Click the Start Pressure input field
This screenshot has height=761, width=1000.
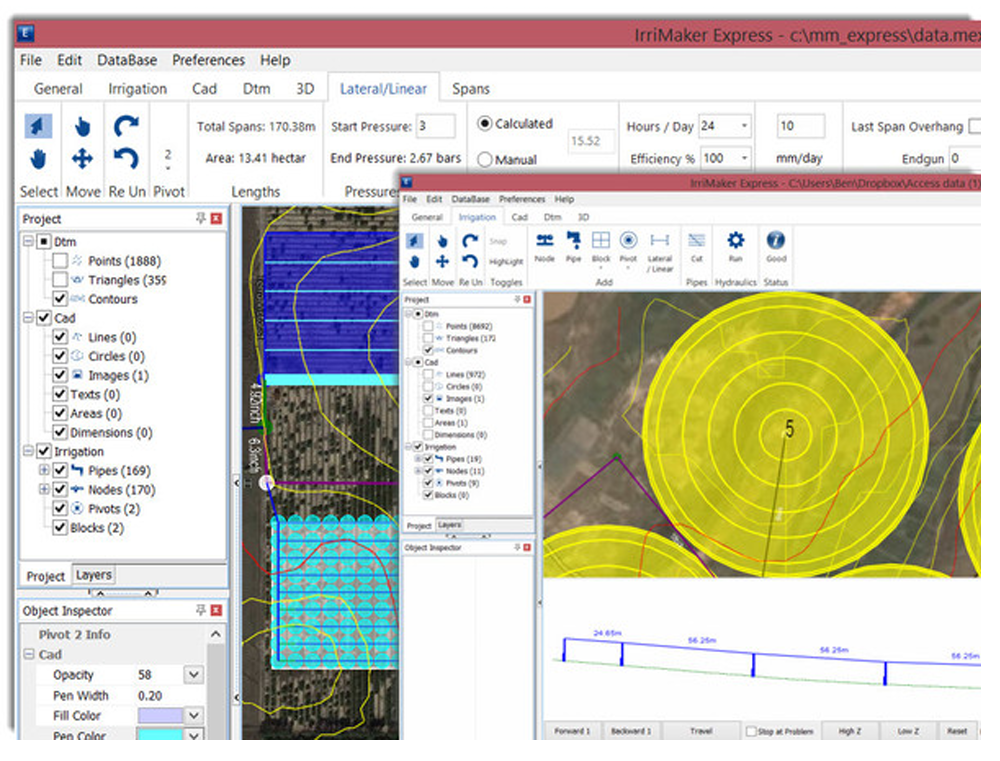coord(435,127)
